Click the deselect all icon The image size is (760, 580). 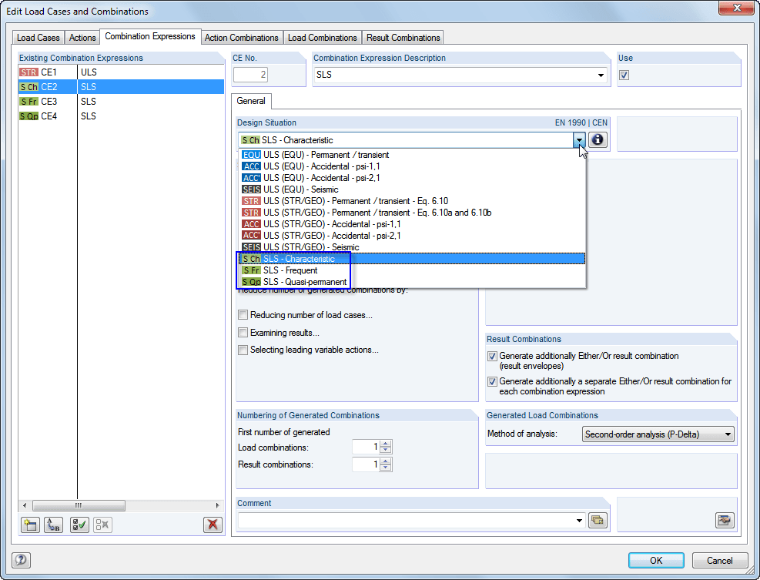click(x=103, y=525)
